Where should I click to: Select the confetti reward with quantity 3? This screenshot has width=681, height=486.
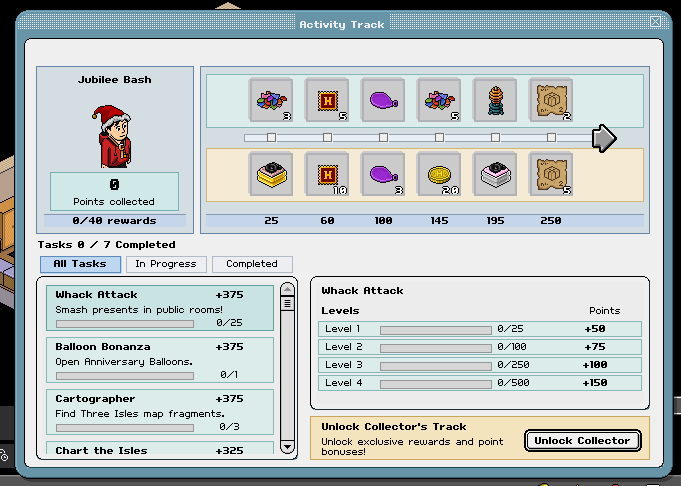(271, 100)
